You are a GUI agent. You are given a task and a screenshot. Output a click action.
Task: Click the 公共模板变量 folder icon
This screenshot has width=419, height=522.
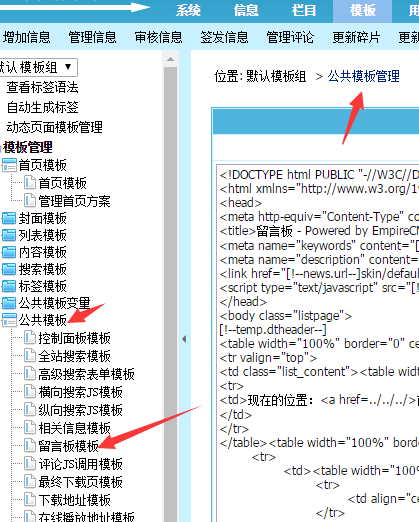coord(9,303)
